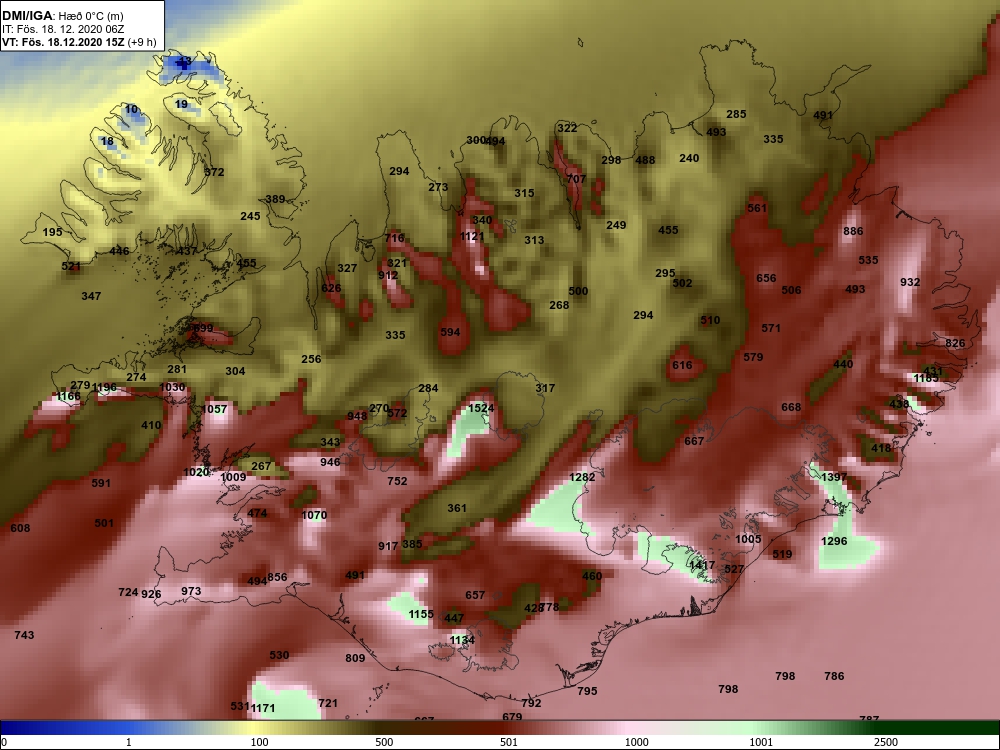Click the 2500 label on the color scale
This screenshot has width=1000, height=750.
pyautogui.click(x=886, y=742)
